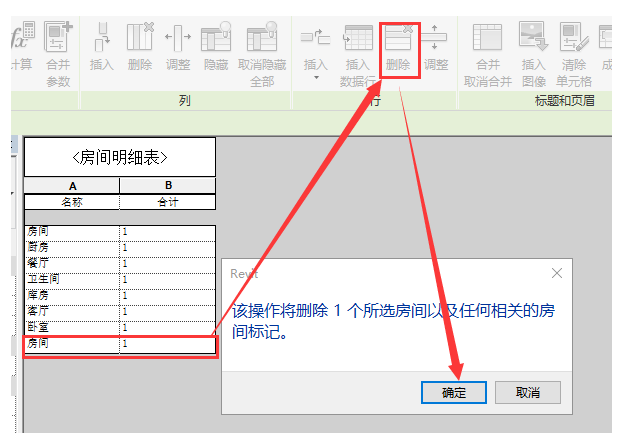Open the row 插入 dropdown arrow
Screen dimensions: 619x438
tap(316, 77)
